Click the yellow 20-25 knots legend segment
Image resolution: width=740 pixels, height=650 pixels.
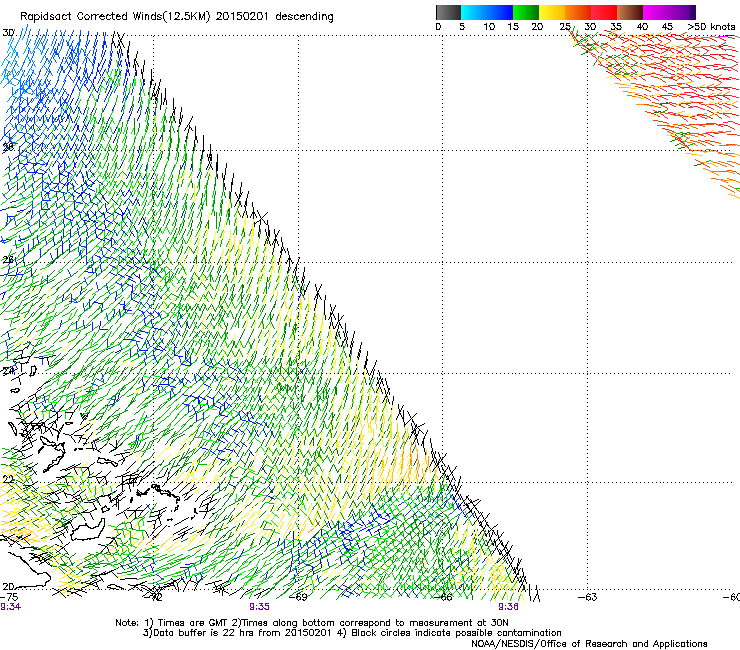click(x=552, y=12)
